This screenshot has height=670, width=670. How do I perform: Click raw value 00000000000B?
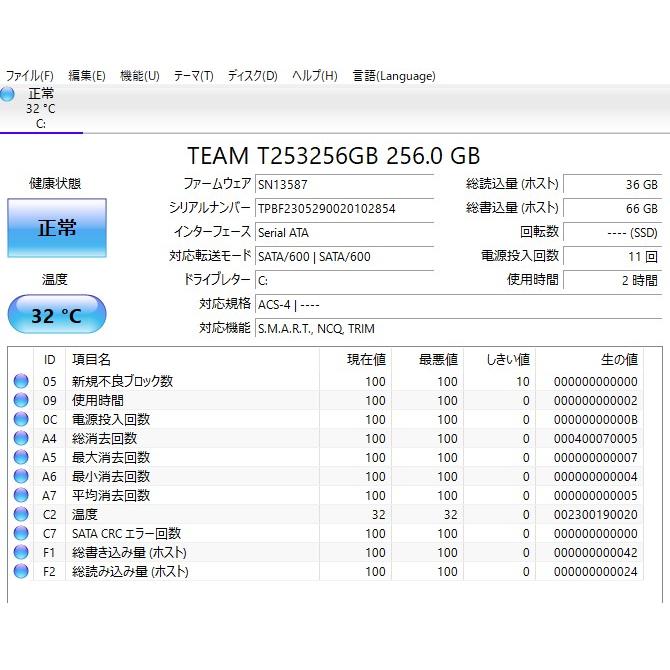596,420
